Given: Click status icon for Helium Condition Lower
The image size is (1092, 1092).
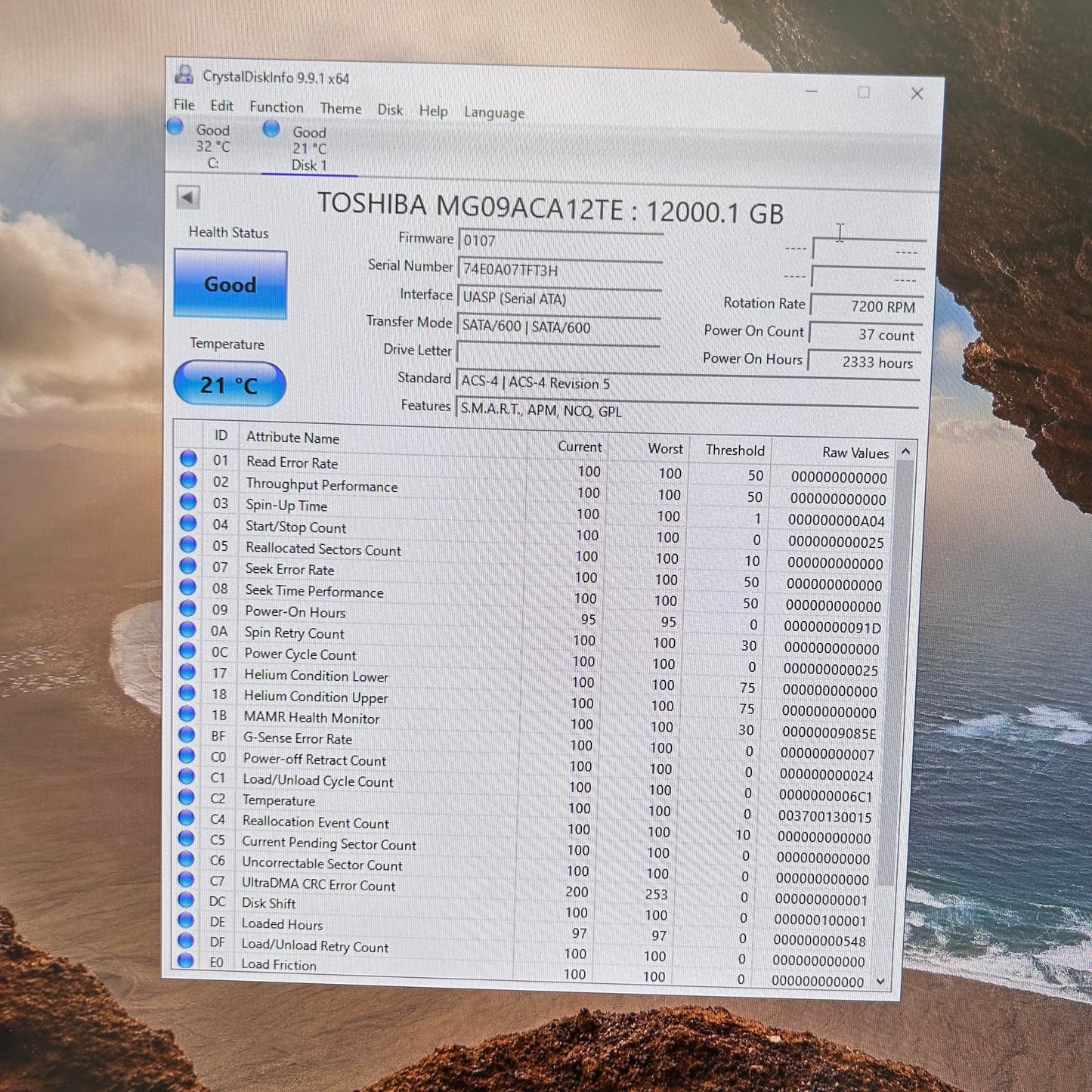Looking at the screenshot, I should click(187, 671).
